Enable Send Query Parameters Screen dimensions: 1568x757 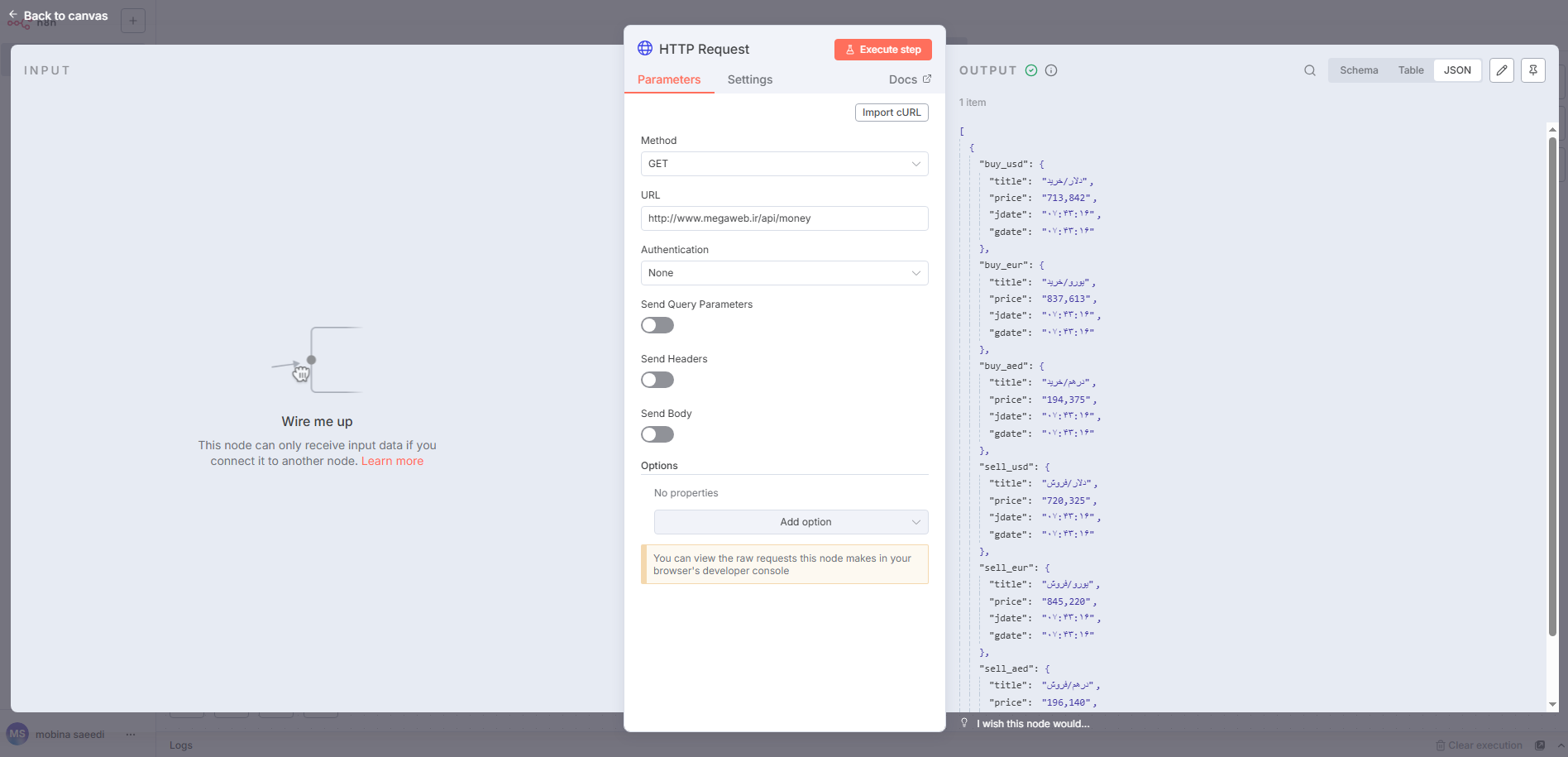pyautogui.click(x=657, y=325)
